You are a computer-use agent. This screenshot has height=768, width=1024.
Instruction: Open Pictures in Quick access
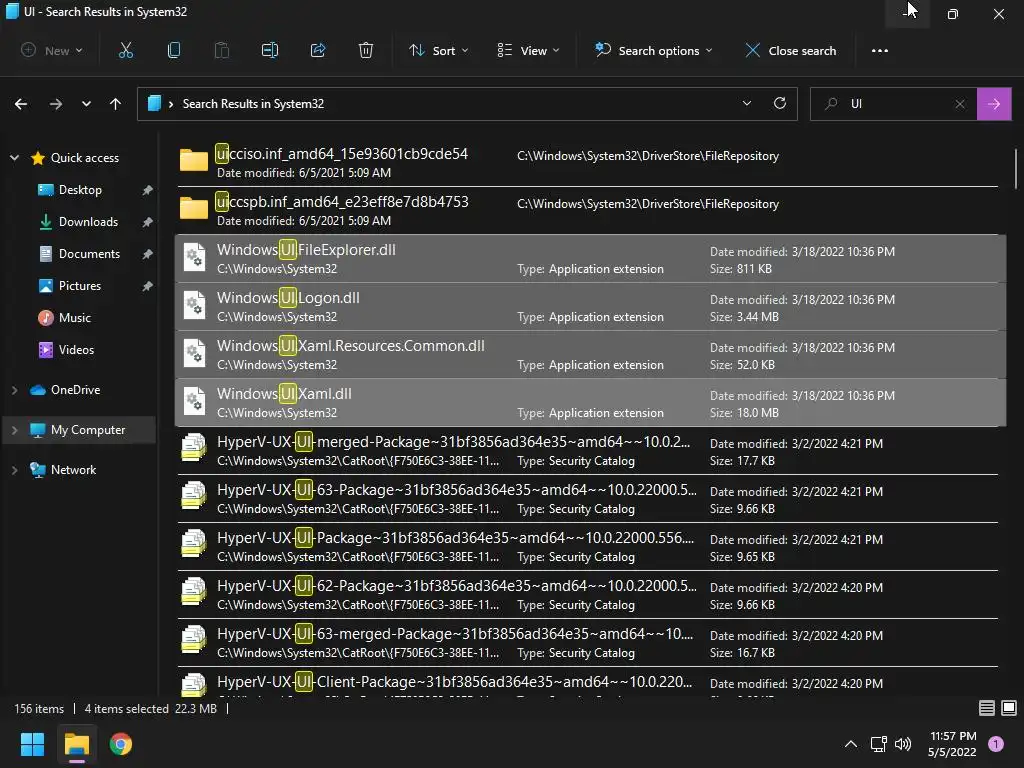(x=79, y=285)
